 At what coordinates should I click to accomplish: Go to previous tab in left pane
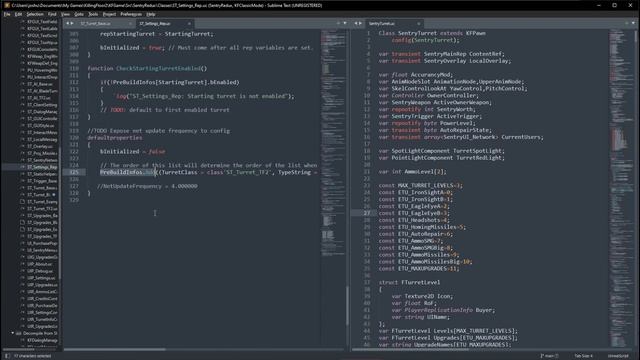point(67,24)
